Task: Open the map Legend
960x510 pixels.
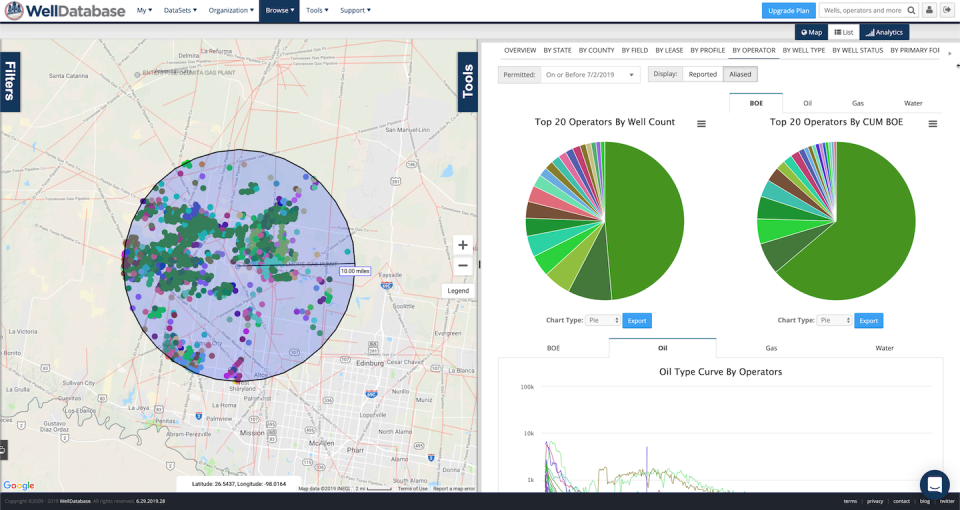Action: (x=458, y=291)
